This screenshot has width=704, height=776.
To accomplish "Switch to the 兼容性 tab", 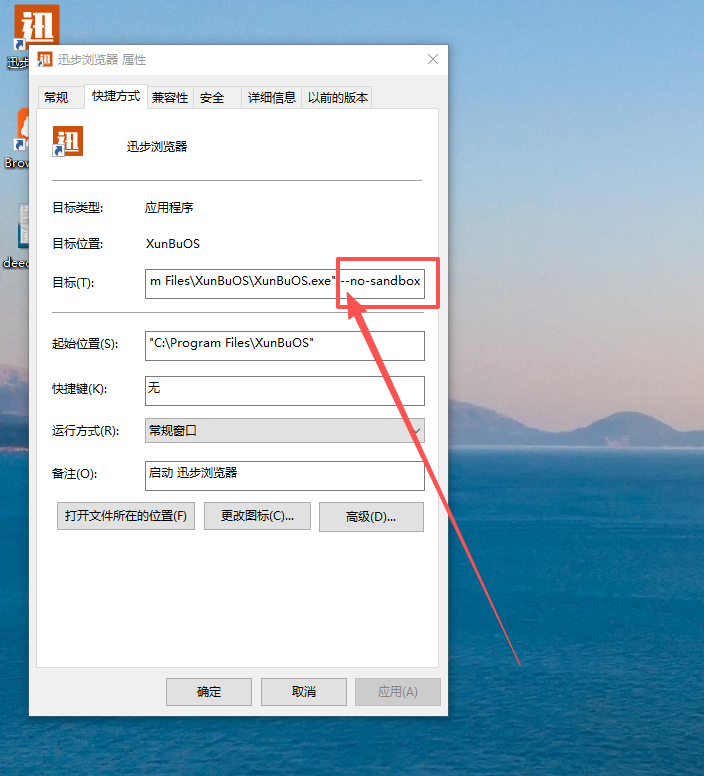I will 170,97.
